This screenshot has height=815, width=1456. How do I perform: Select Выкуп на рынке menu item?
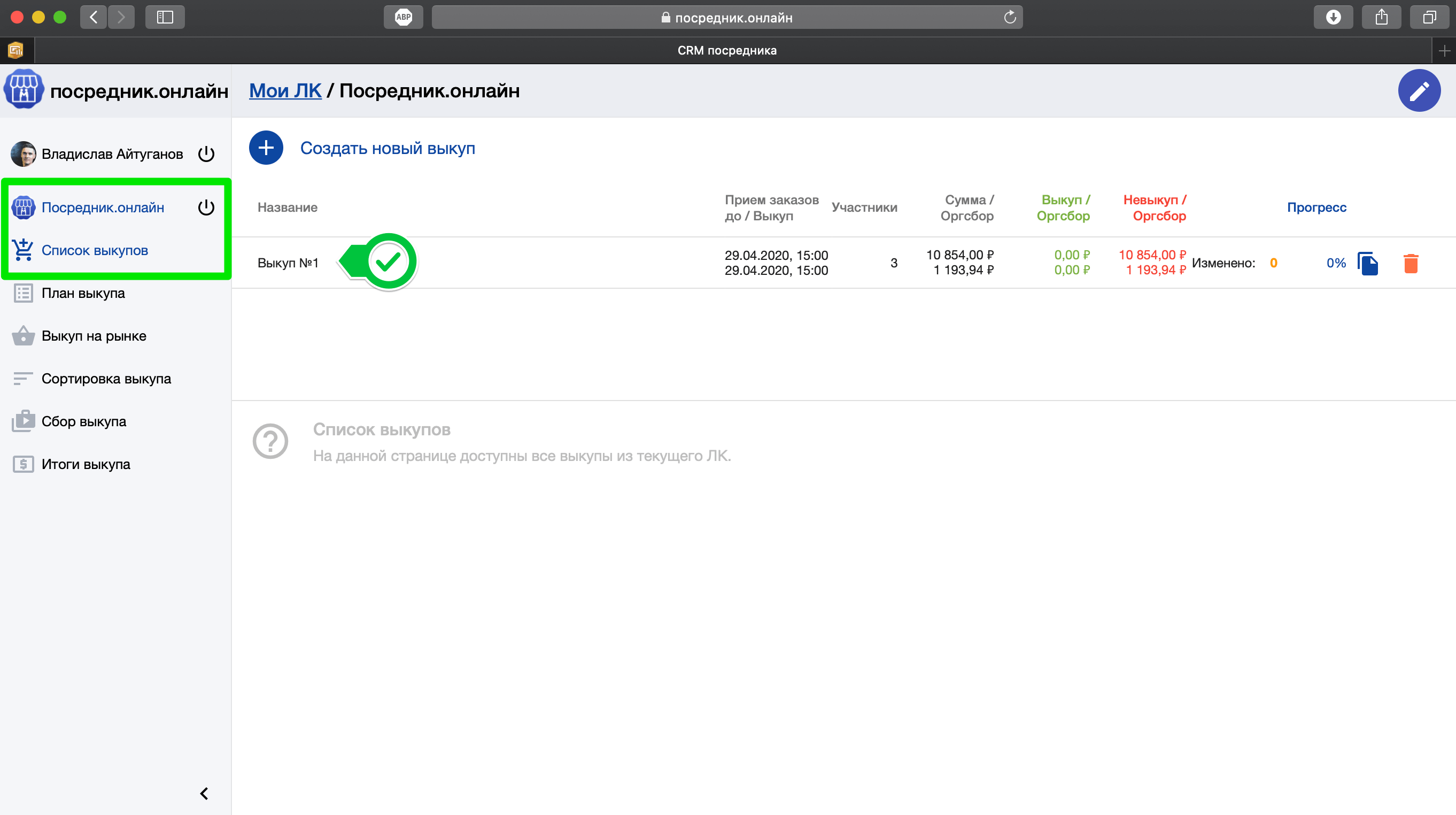94,336
